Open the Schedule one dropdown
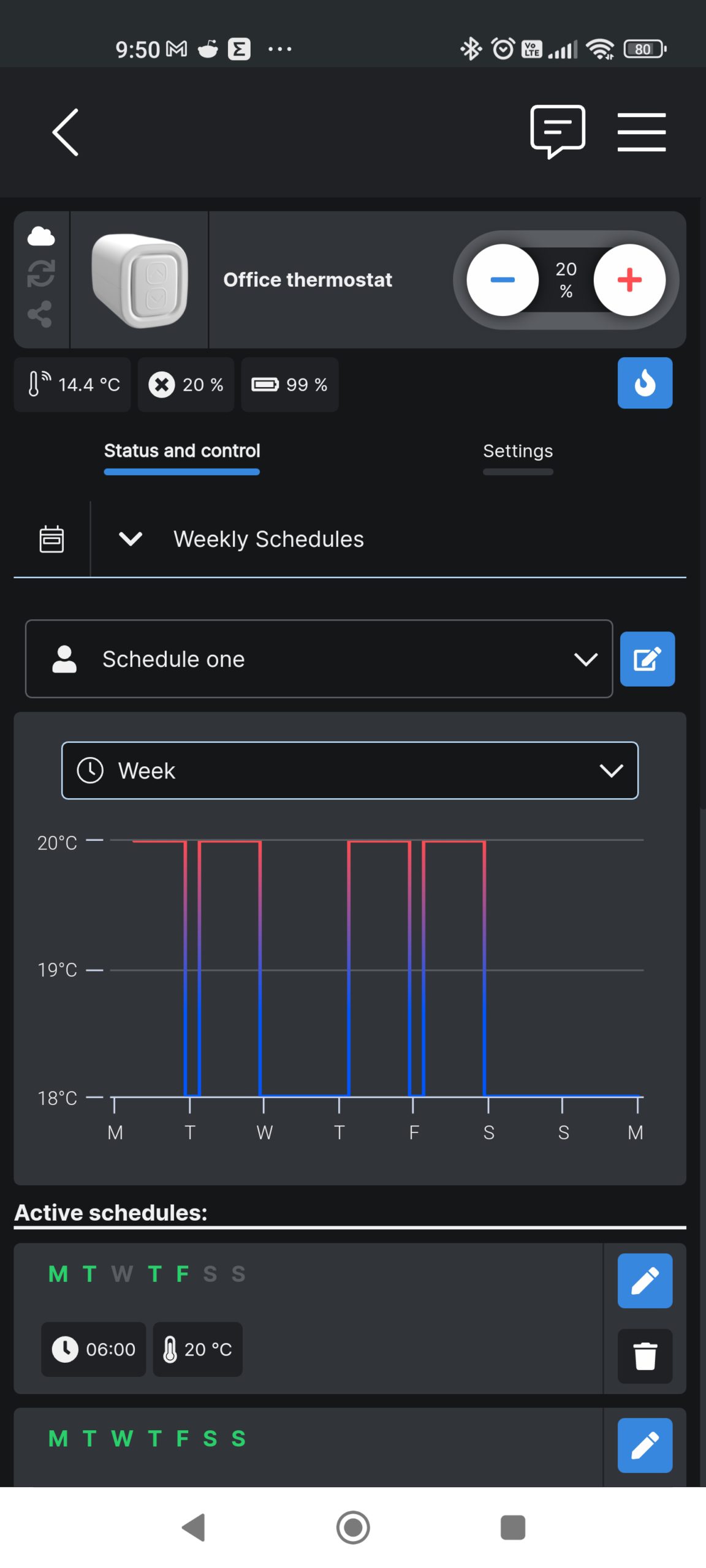 click(x=319, y=659)
